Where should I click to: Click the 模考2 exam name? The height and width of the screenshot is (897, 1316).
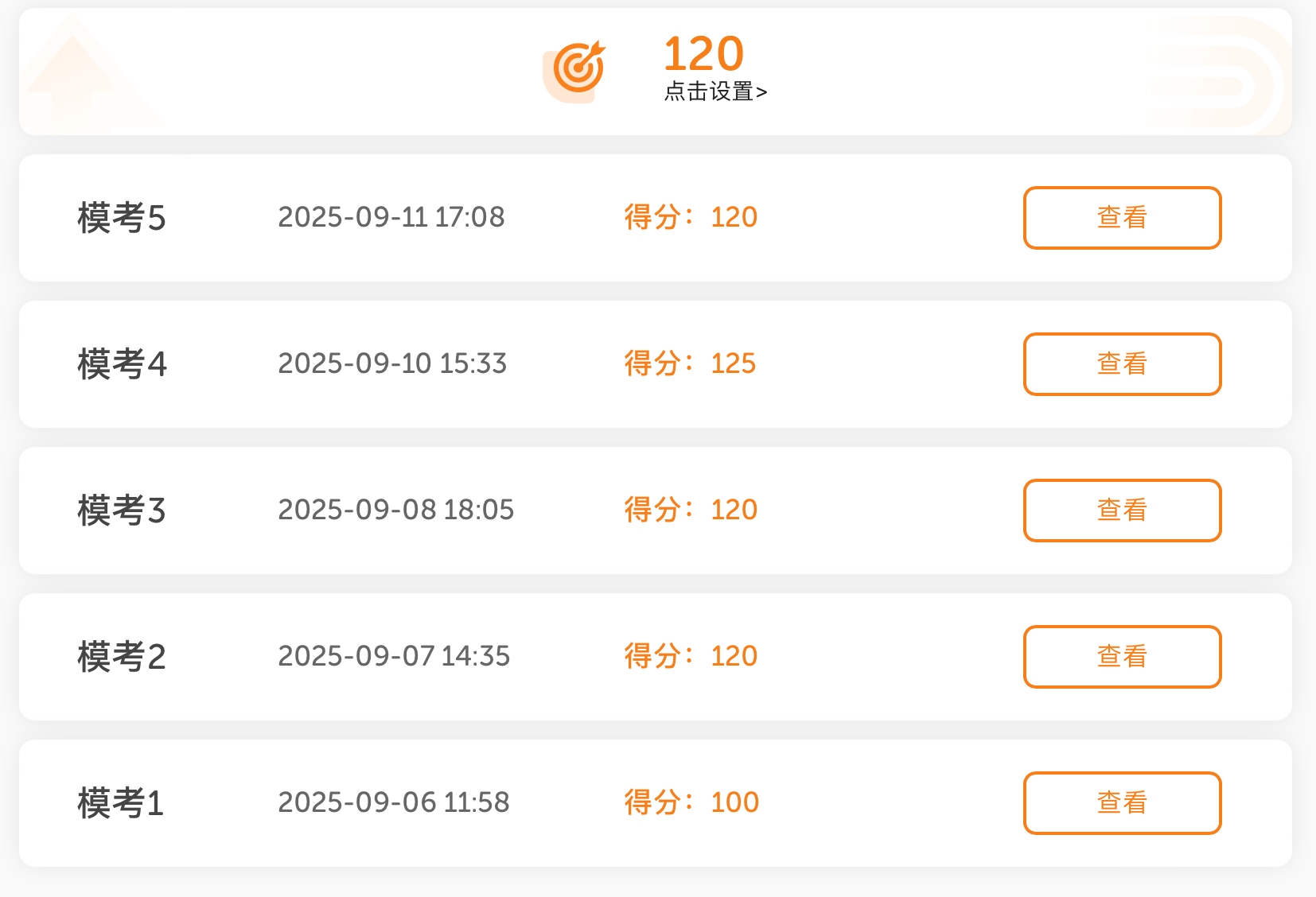122,657
